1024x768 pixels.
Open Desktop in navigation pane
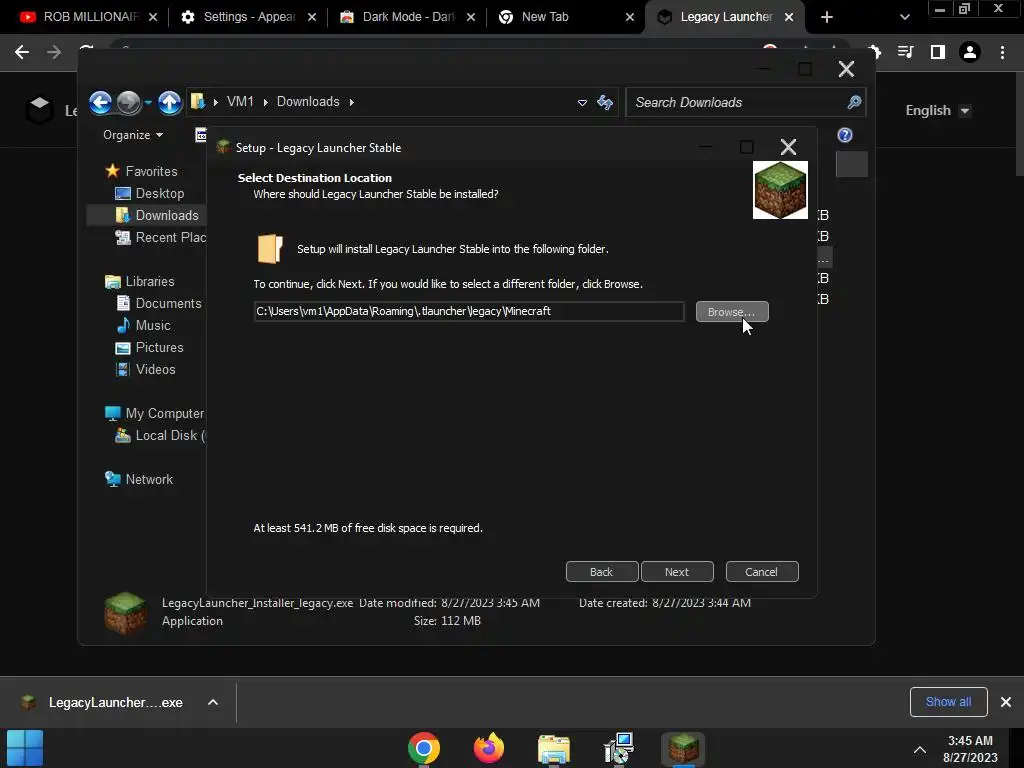(x=150, y=193)
